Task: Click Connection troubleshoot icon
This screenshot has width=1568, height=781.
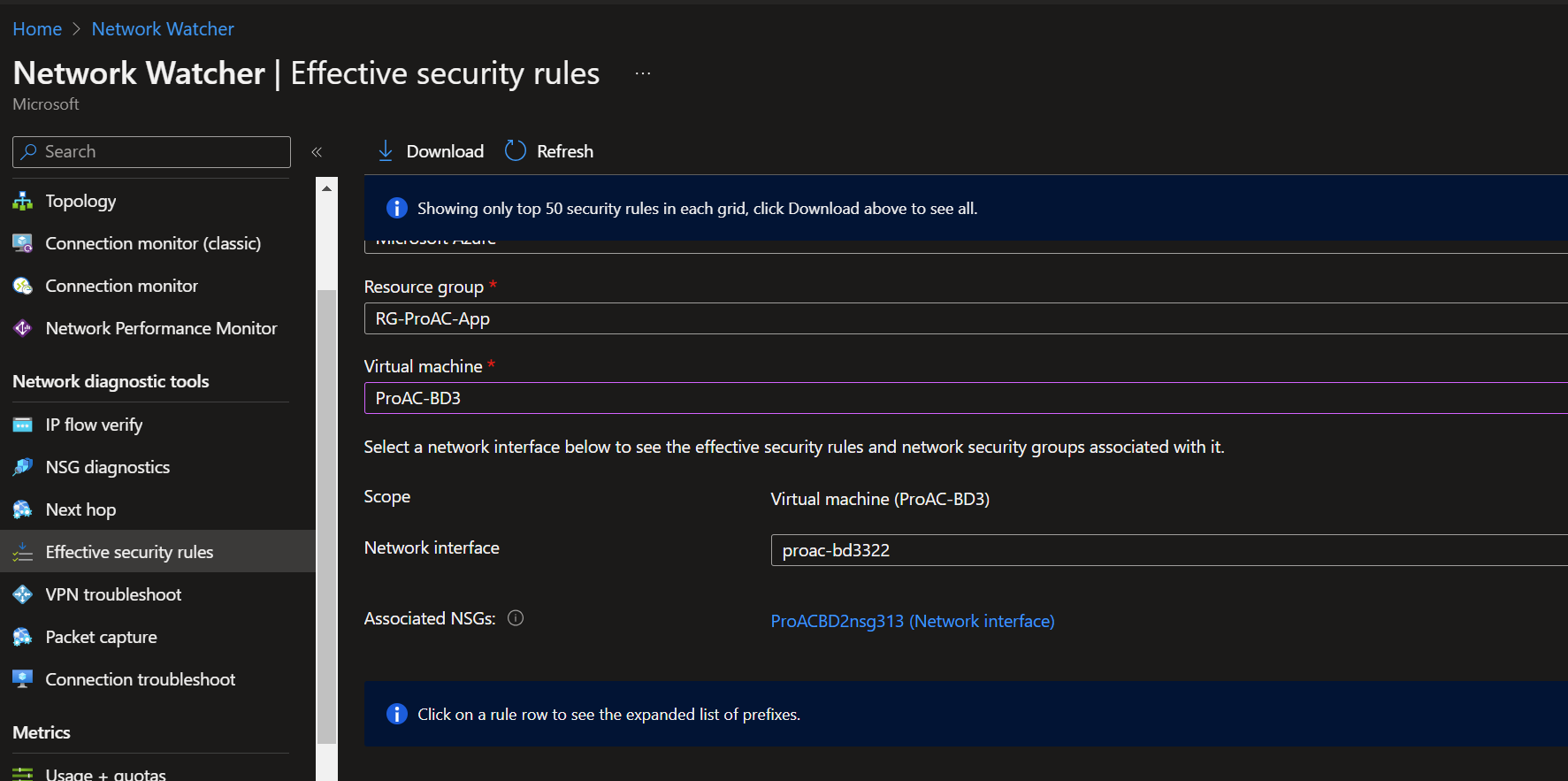Action: [22, 679]
